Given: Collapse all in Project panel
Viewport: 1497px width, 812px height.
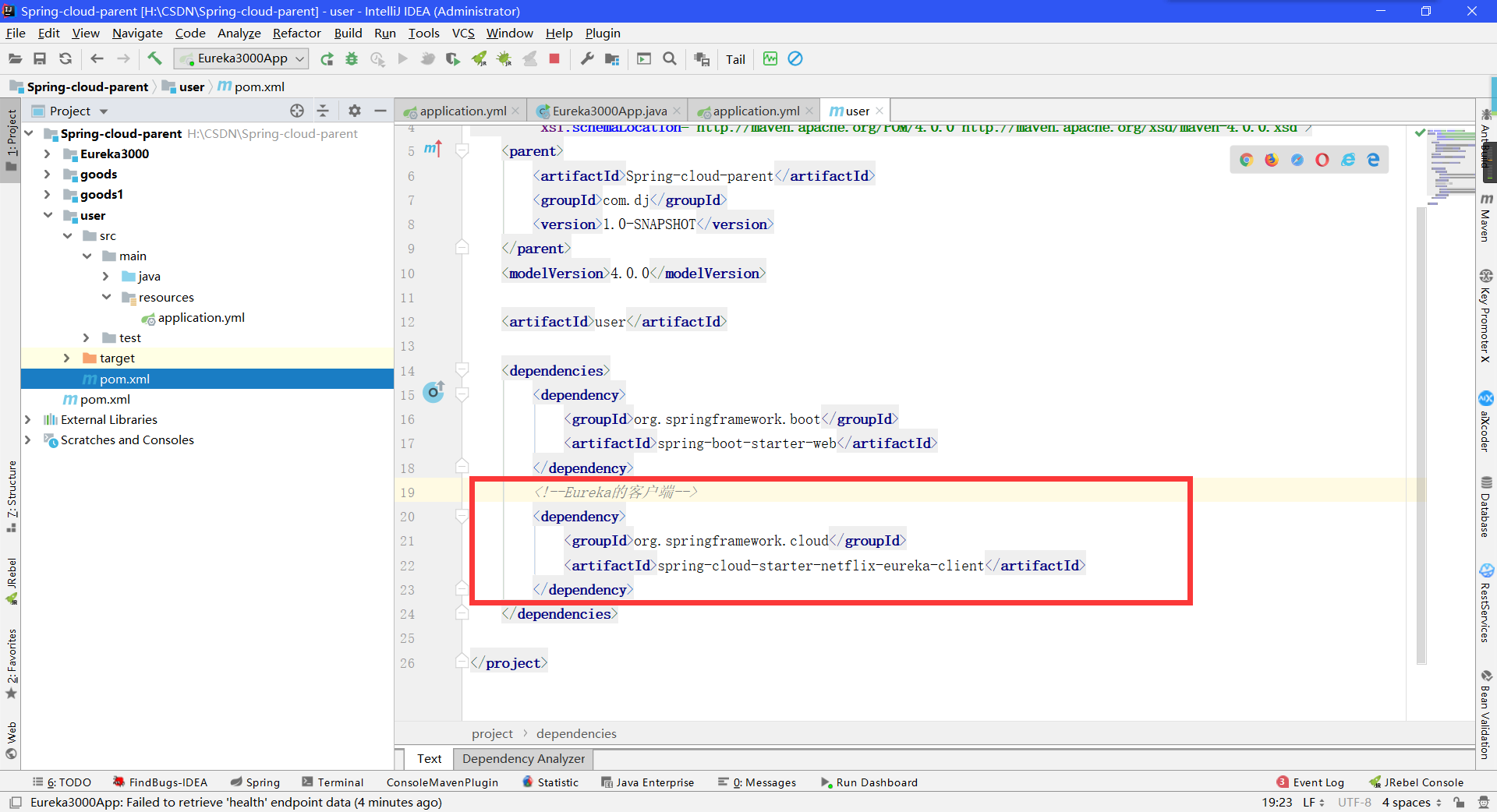Looking at the screenshot, I should click(323, 111).
